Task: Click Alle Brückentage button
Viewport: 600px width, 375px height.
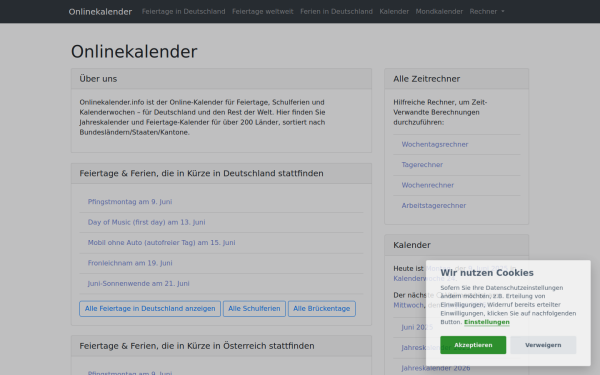Action: click(321, 309)
